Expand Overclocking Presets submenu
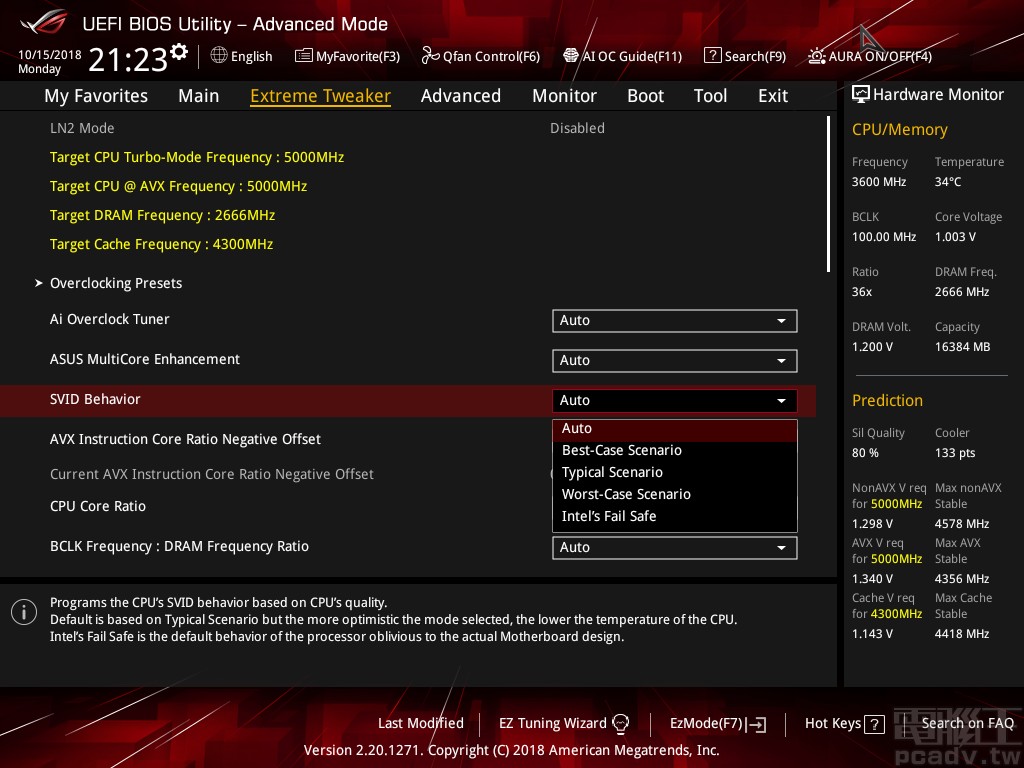1024x768 pixels. click(116, 283)
